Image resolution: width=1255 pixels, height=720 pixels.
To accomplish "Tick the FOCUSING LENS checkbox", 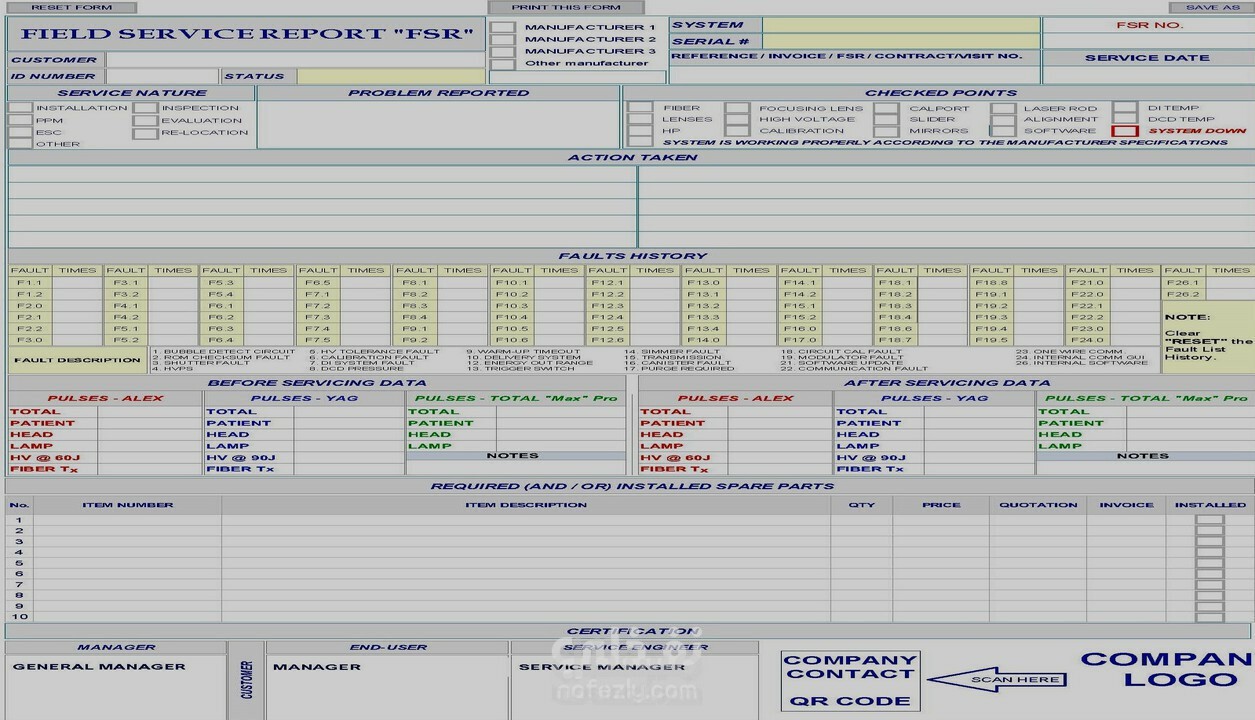I will click(738, 108).
